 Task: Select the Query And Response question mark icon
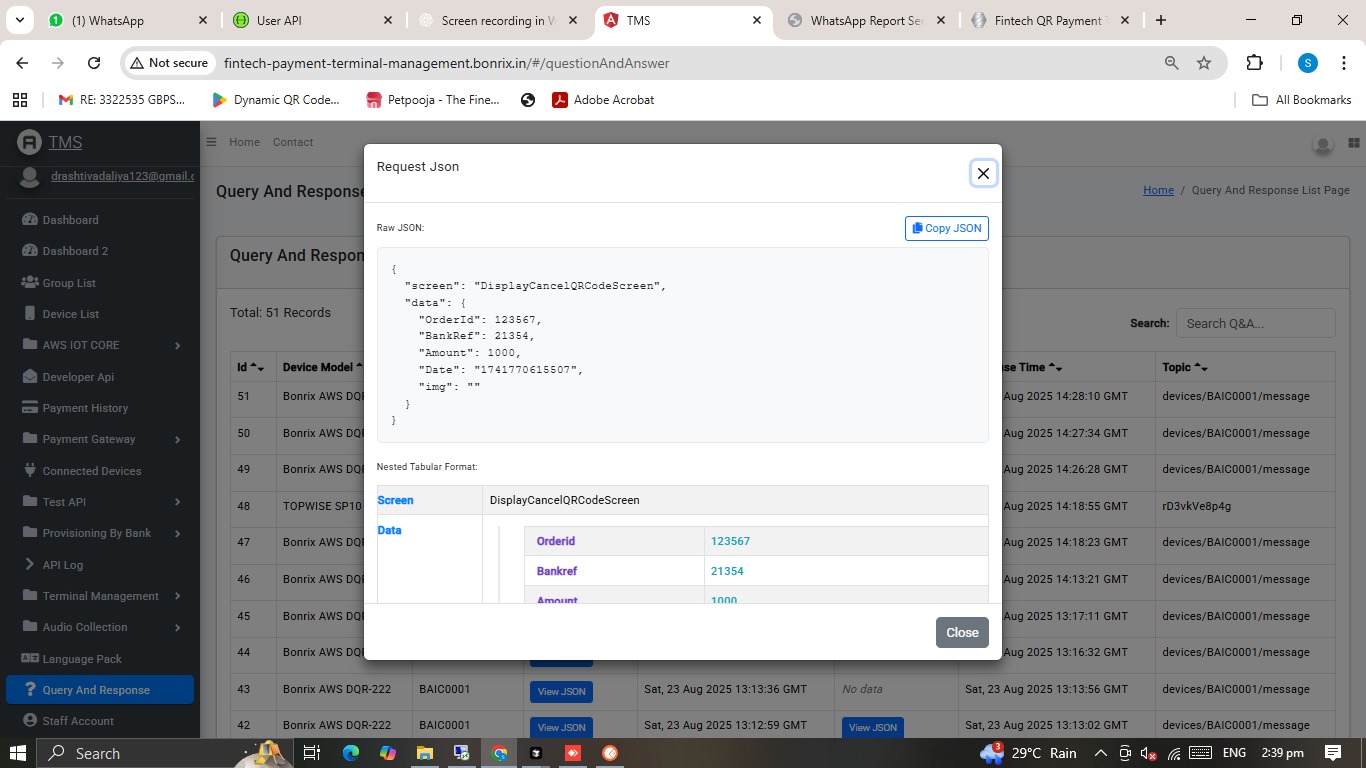(30, 689)
